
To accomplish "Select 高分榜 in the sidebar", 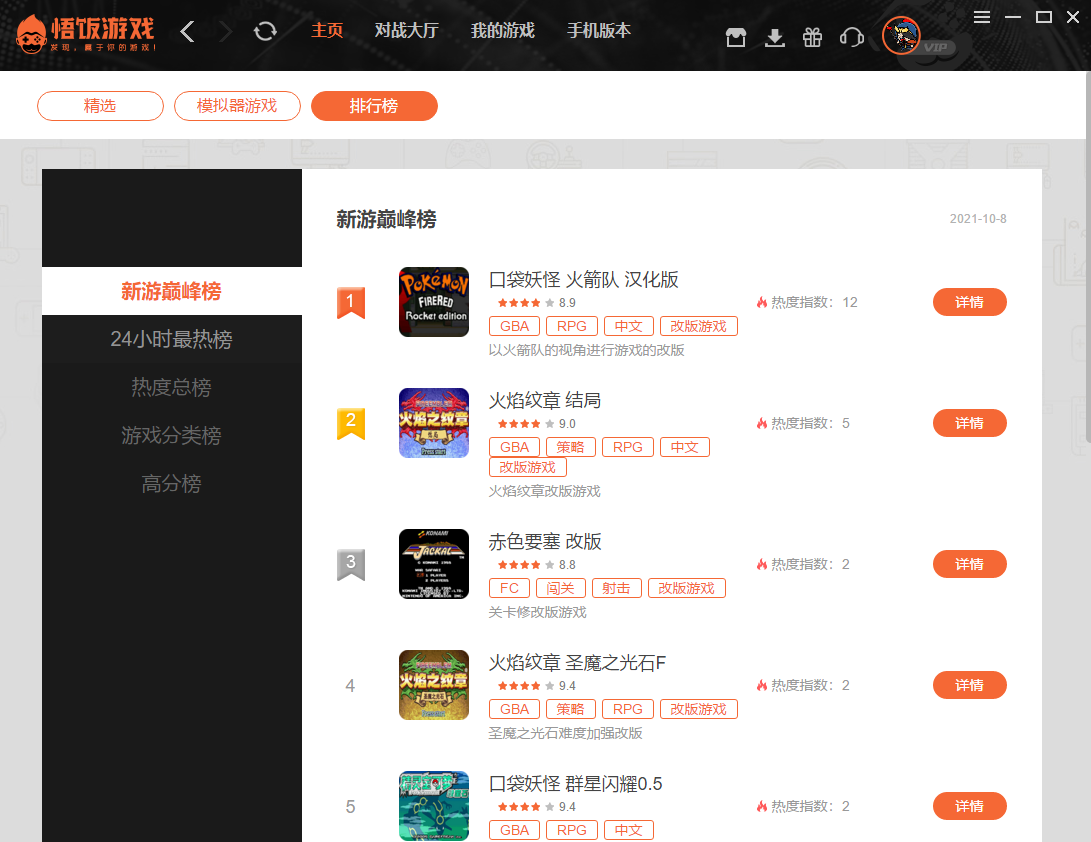I will (x=172, y=483).
